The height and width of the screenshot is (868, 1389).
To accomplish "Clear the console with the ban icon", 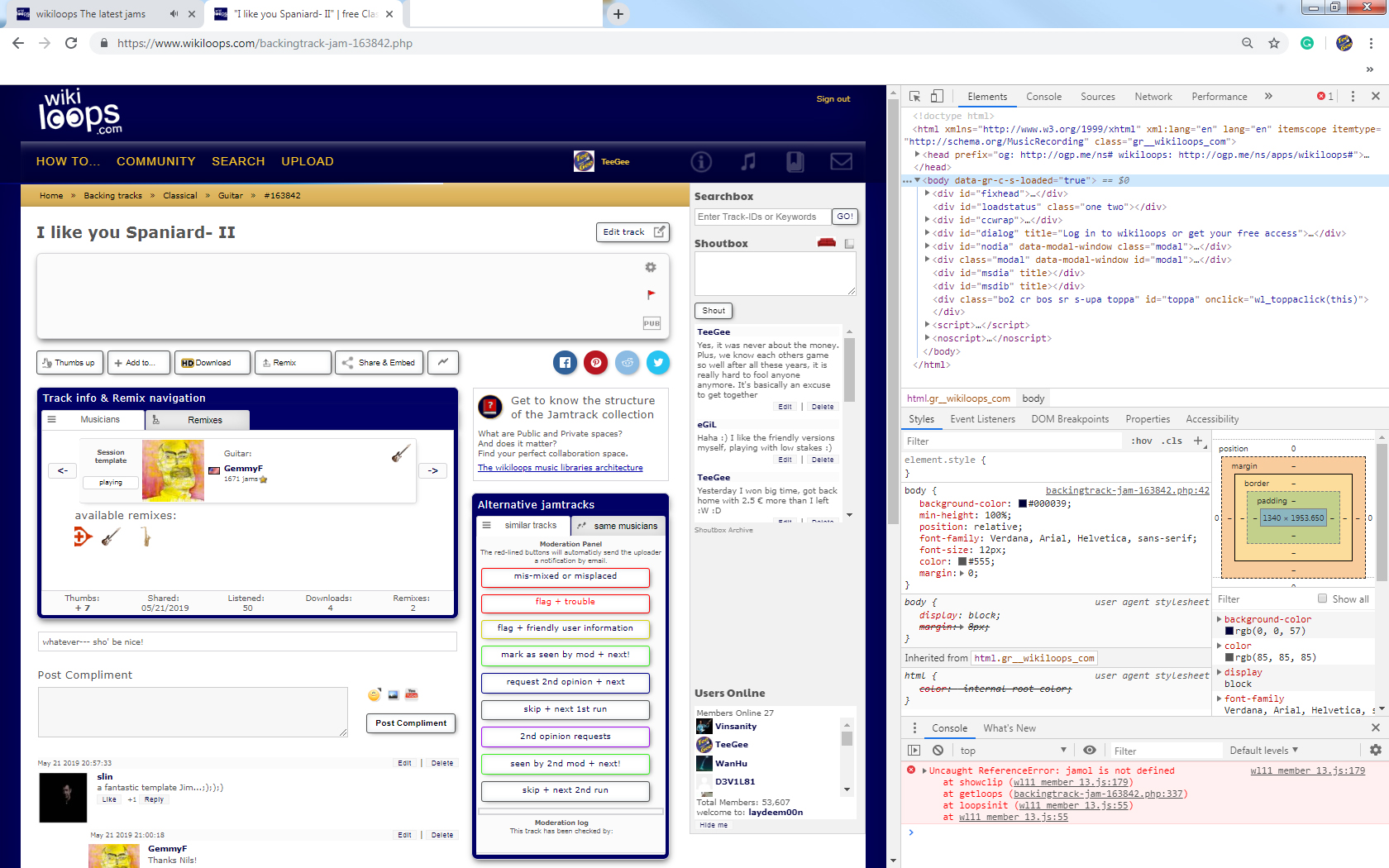I will click(938, 751).
